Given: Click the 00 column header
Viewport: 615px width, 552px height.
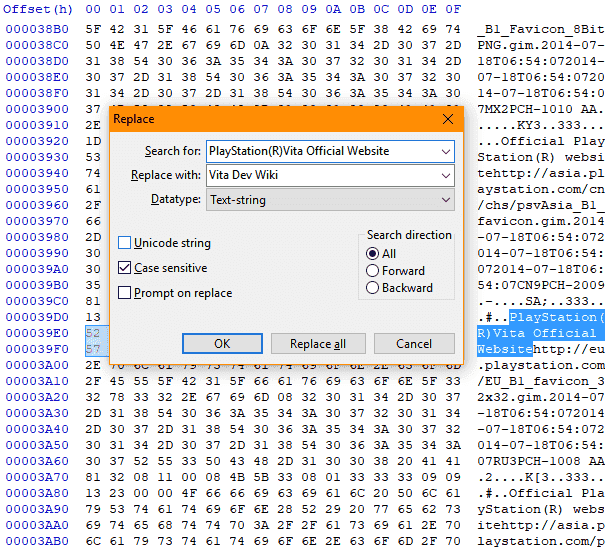Looking at the screenshot, I should coord(93,9).
